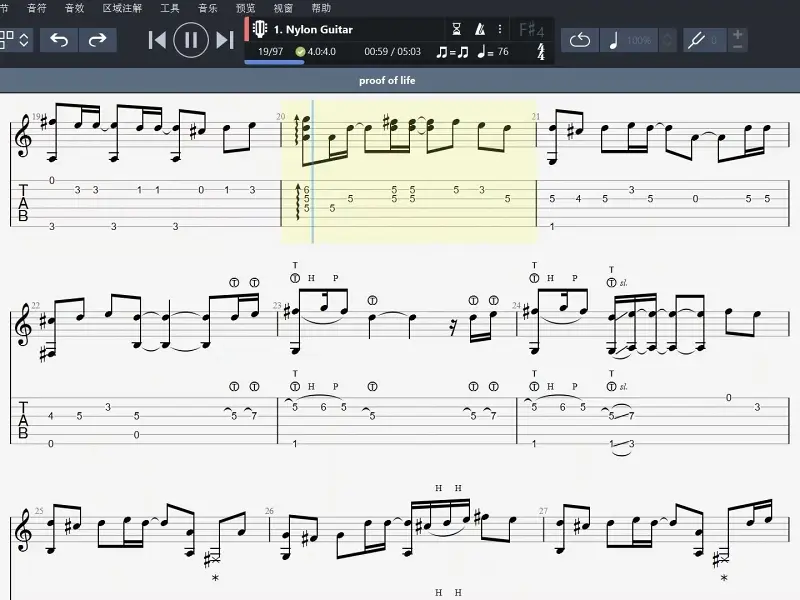Image resolution: width=800 pixels, height=600 pixels.
Task: Click bar number 26 in the score
Action: (x=269, y=511)
